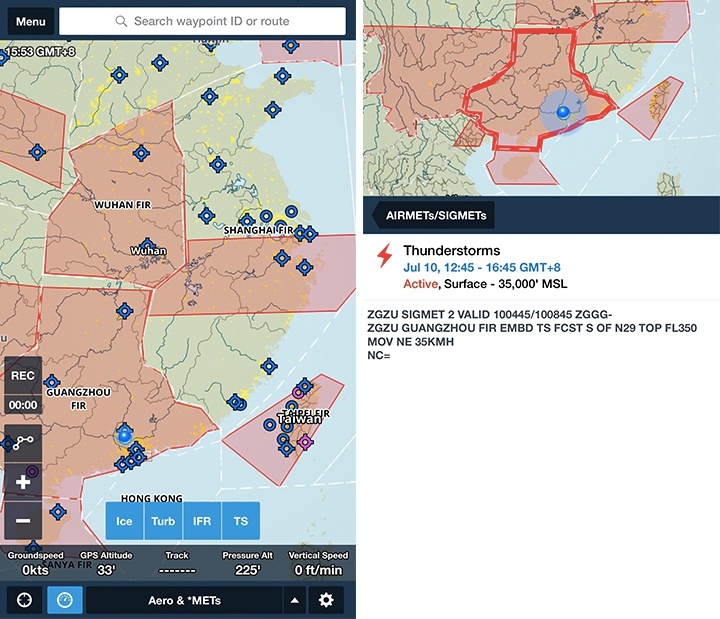This screenshot has width=720, height=619.
Task: Select the ZGZU SIGMET 2 VALID text line
Action: pyautogui.click(x=489, y=315)
